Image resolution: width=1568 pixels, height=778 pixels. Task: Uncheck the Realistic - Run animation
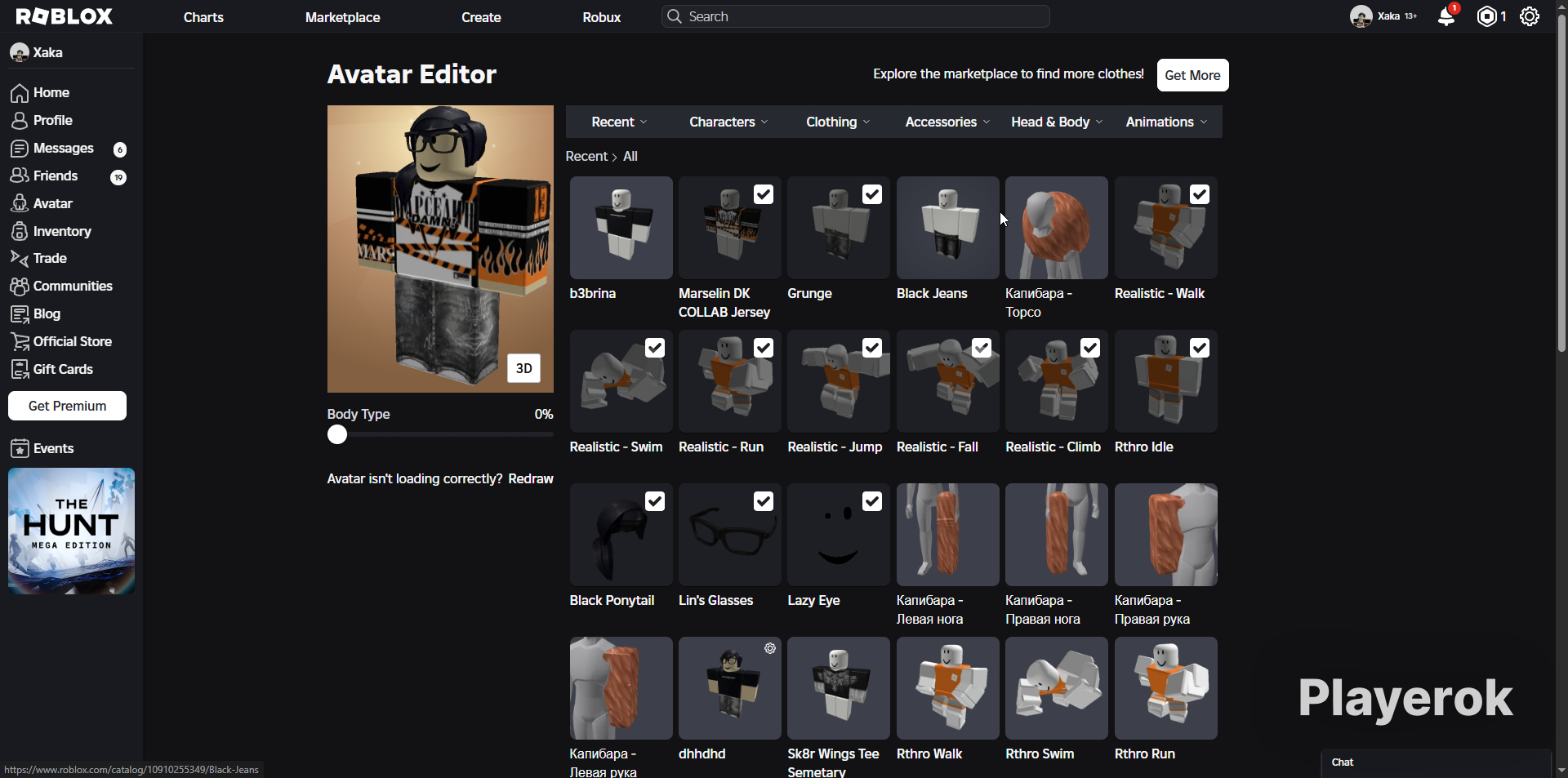(764, 348)
